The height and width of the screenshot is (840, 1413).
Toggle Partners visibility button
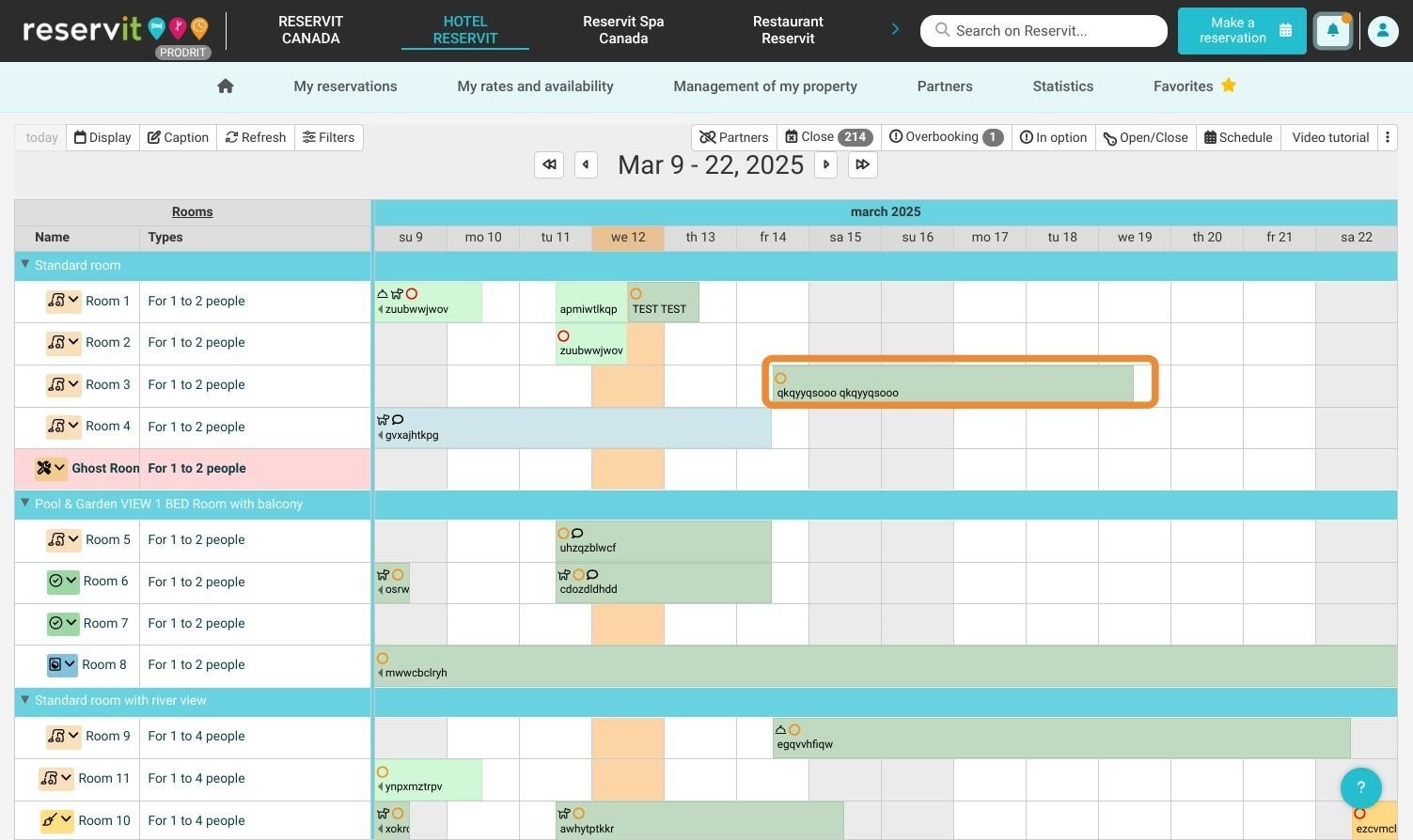[x=734, y=137]
